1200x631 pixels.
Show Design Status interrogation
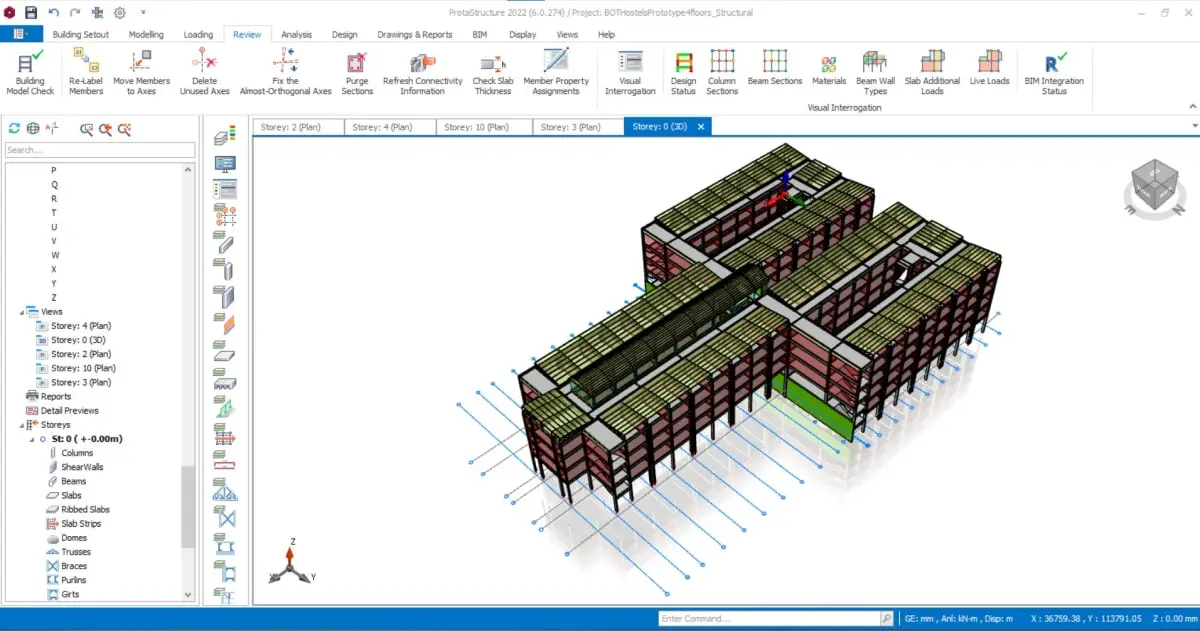click(683, 73)
